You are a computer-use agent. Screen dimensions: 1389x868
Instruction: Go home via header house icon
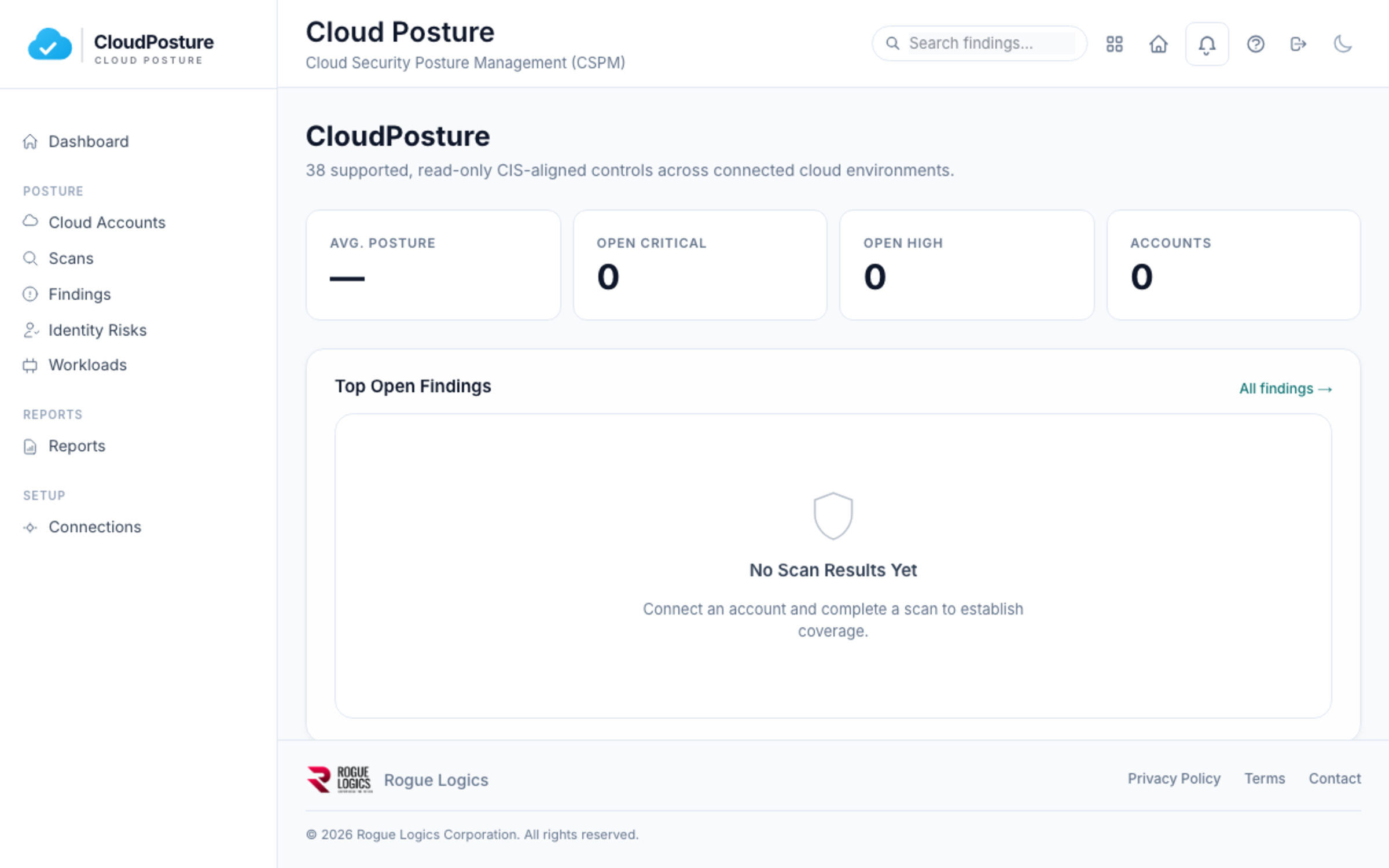coord(1158,44)
